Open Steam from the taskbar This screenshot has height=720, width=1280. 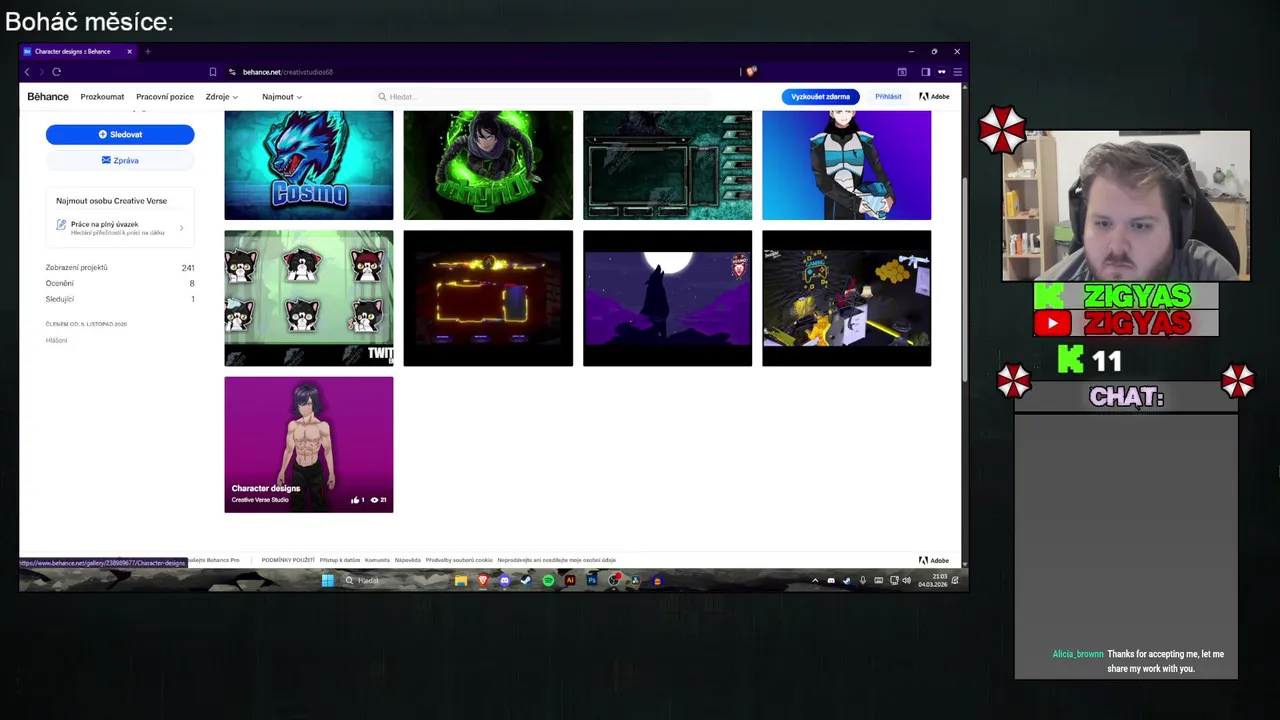click(x=526, y=580)
